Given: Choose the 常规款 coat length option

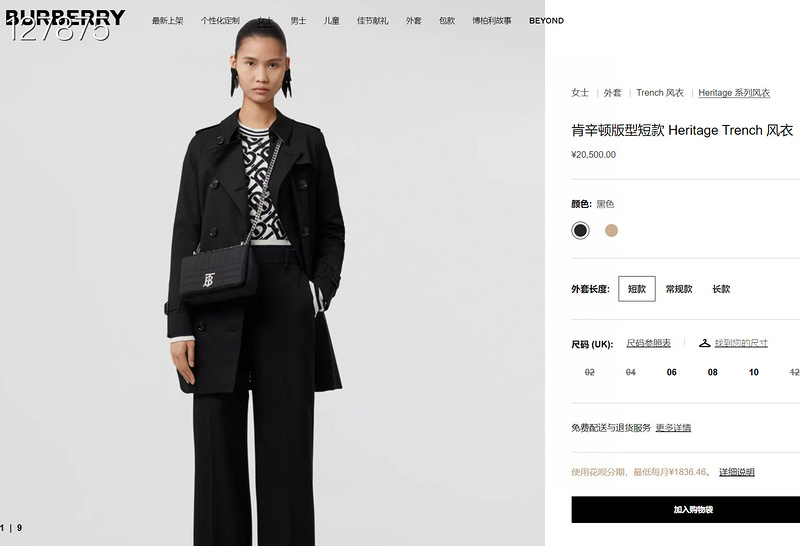Looking at the screenshot, I should (x=679, y=289).
